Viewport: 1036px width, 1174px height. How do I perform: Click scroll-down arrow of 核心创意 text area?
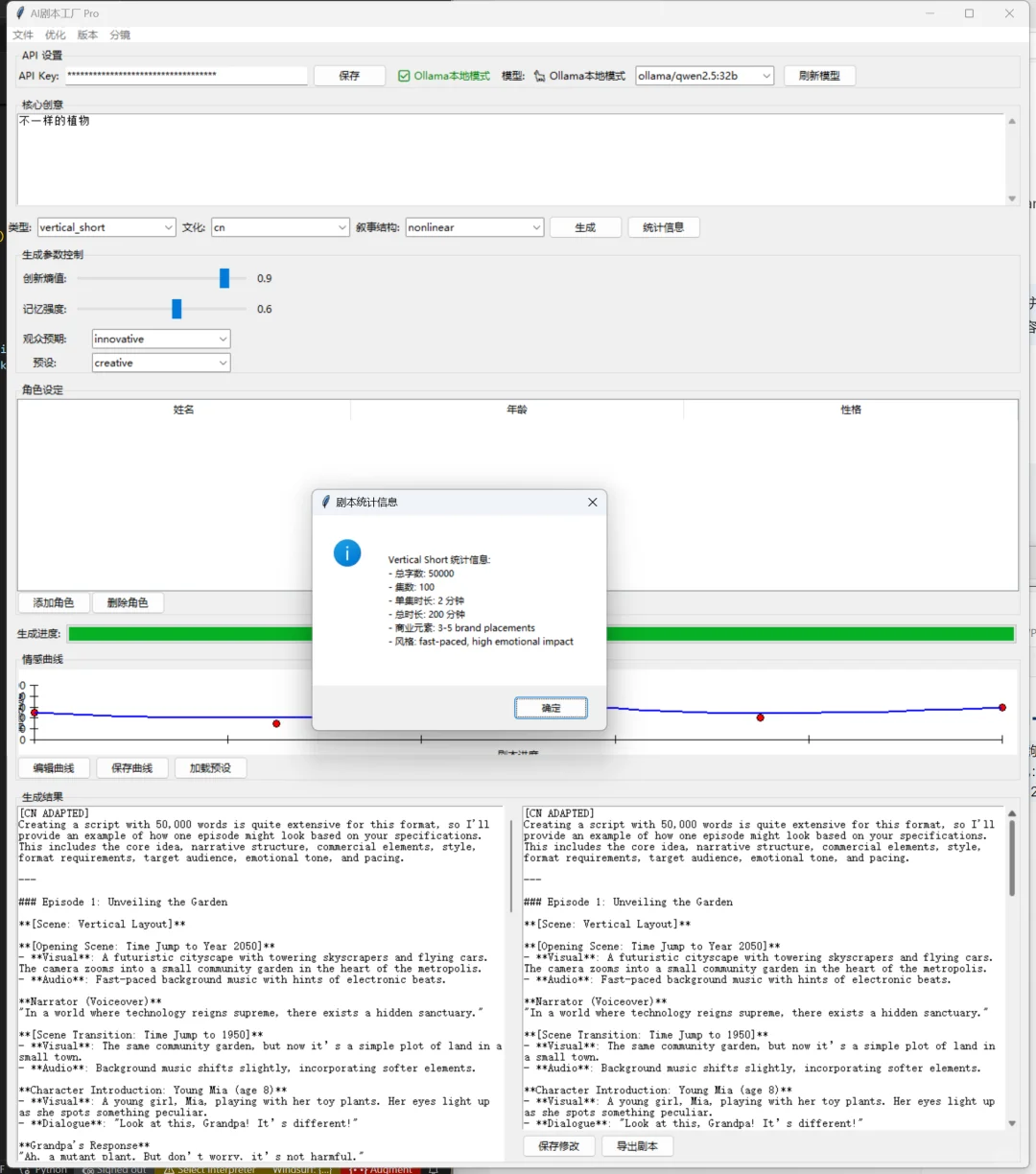coord(1012,199)
